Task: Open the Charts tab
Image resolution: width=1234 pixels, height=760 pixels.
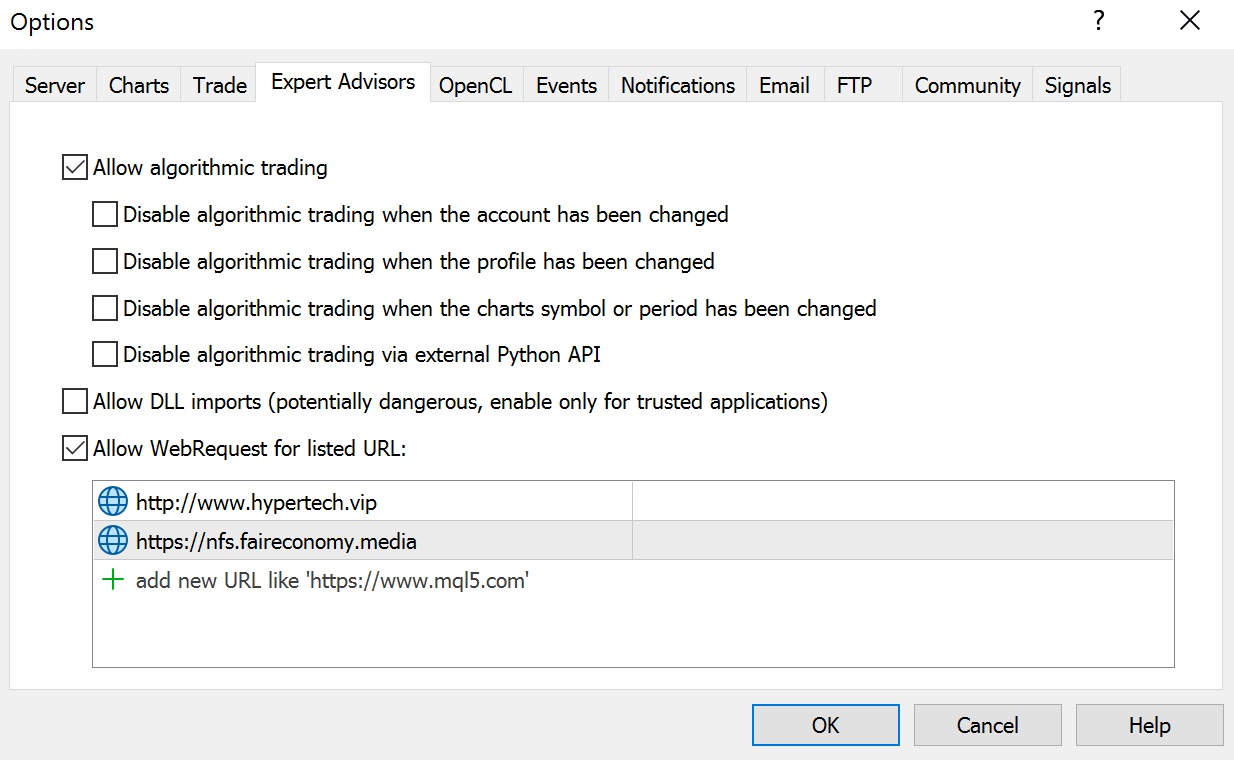Action: (139, 86)
